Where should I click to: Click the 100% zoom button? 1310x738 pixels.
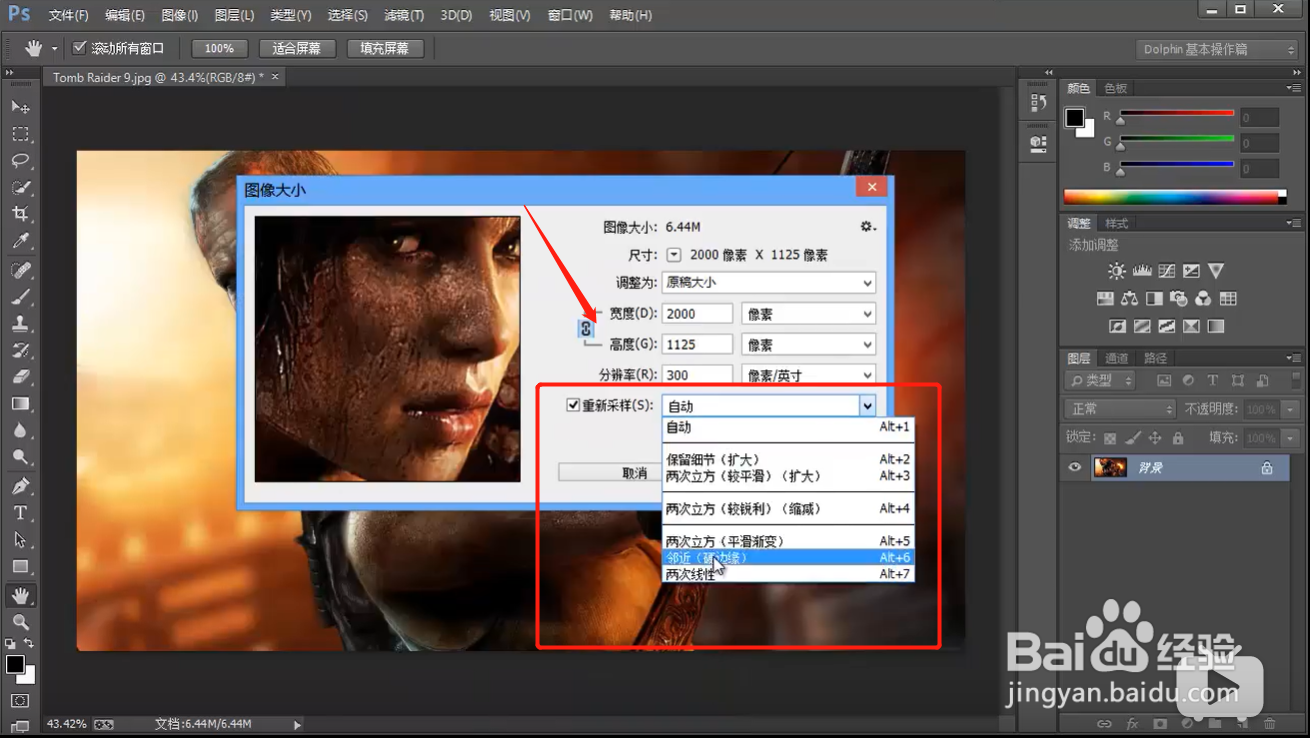219,48
